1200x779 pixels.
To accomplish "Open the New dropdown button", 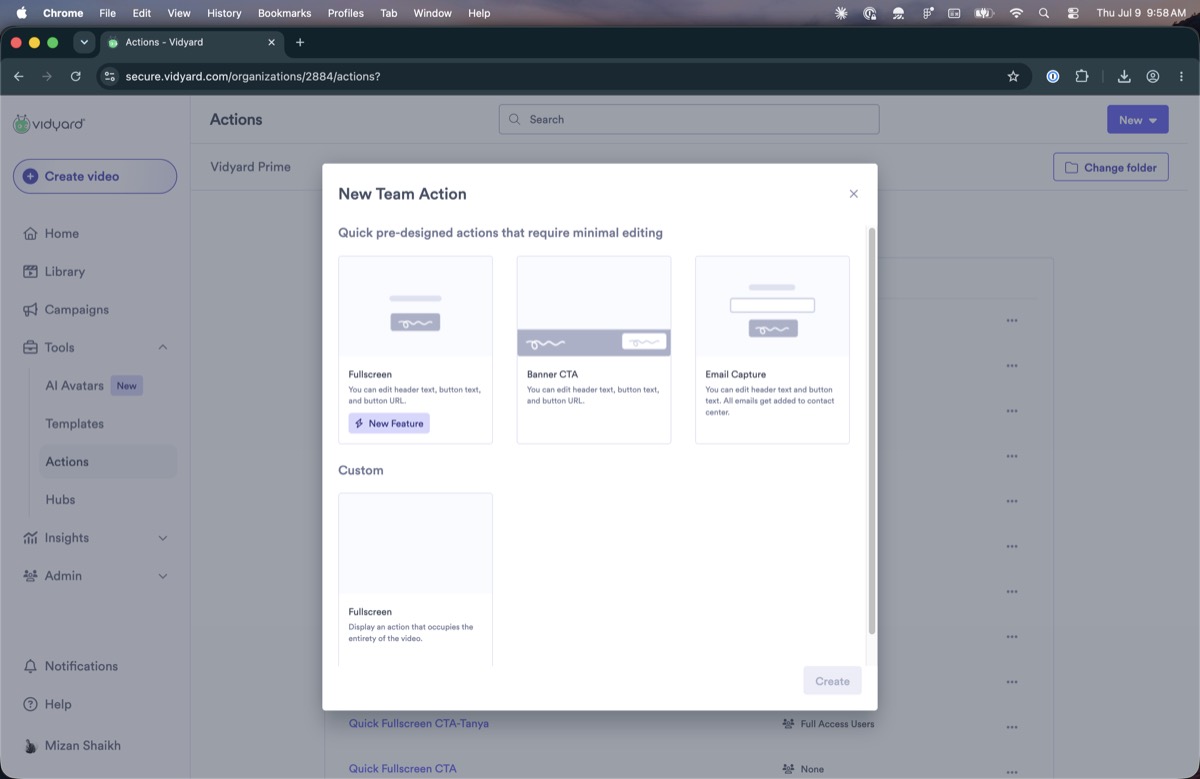I will (1138, 119).
